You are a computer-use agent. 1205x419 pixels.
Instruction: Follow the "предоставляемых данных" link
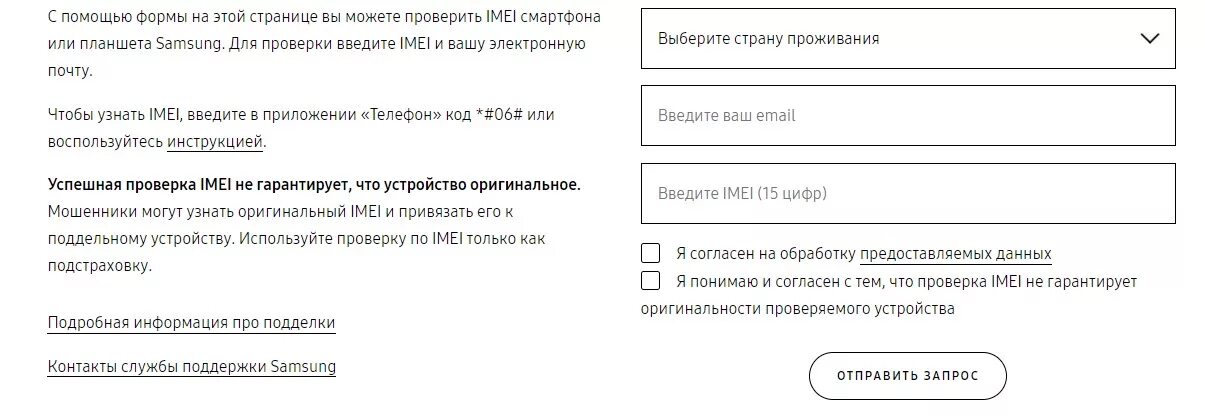pyautogui.click(x=955, y=254)
